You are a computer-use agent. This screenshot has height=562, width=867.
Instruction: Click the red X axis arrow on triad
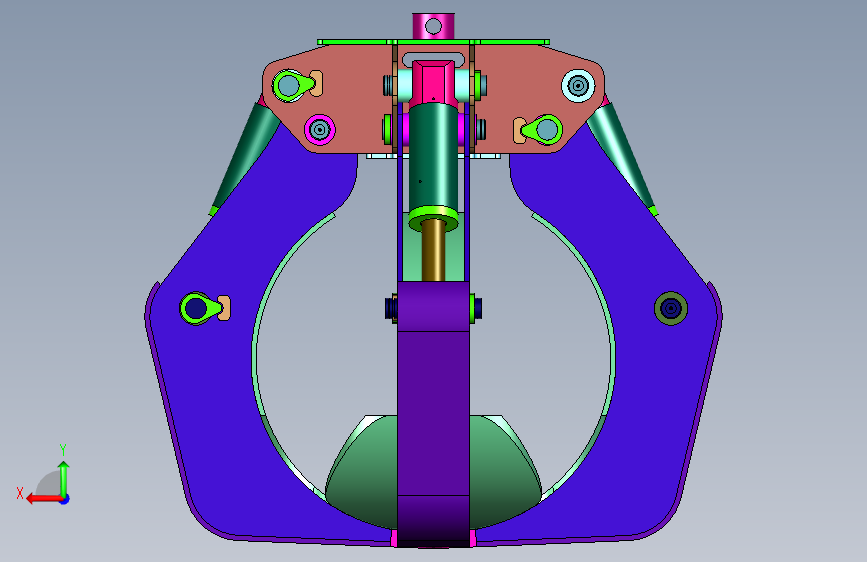click(x=44, y=499)
